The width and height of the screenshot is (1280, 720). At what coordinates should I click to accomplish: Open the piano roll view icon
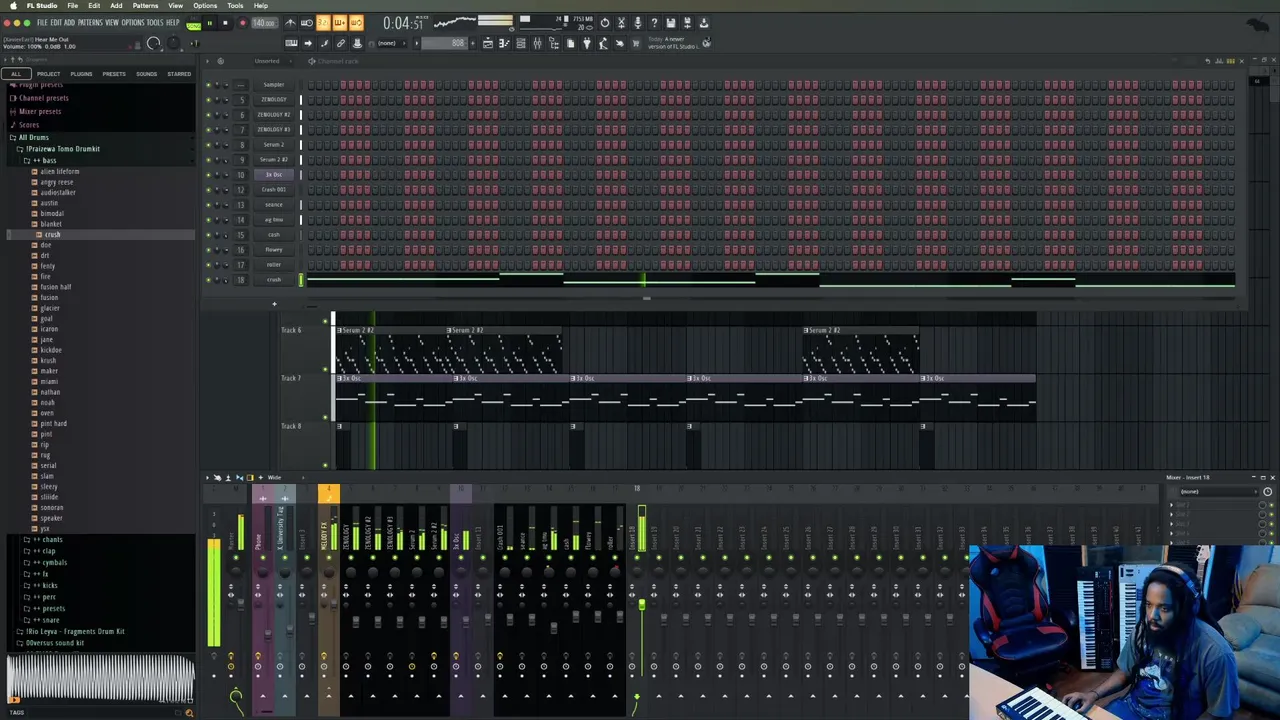click(x=504, y=43)
